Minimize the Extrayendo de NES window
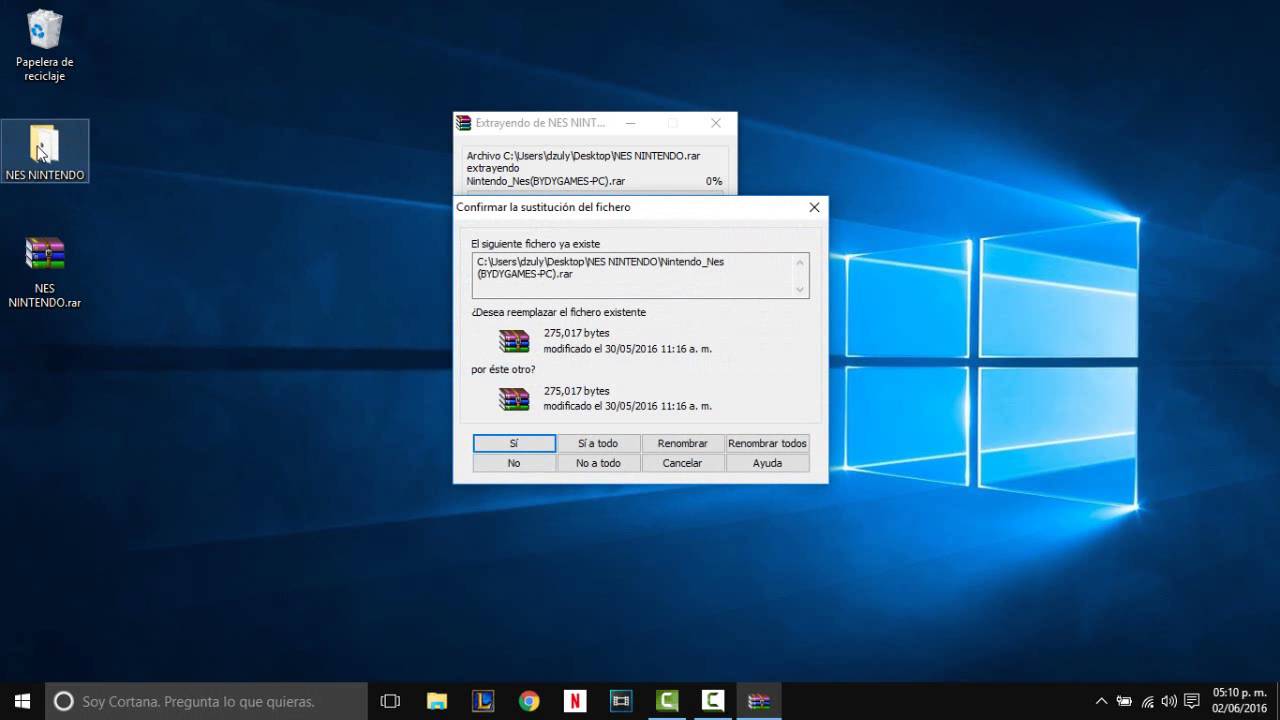 click(630, 123)
